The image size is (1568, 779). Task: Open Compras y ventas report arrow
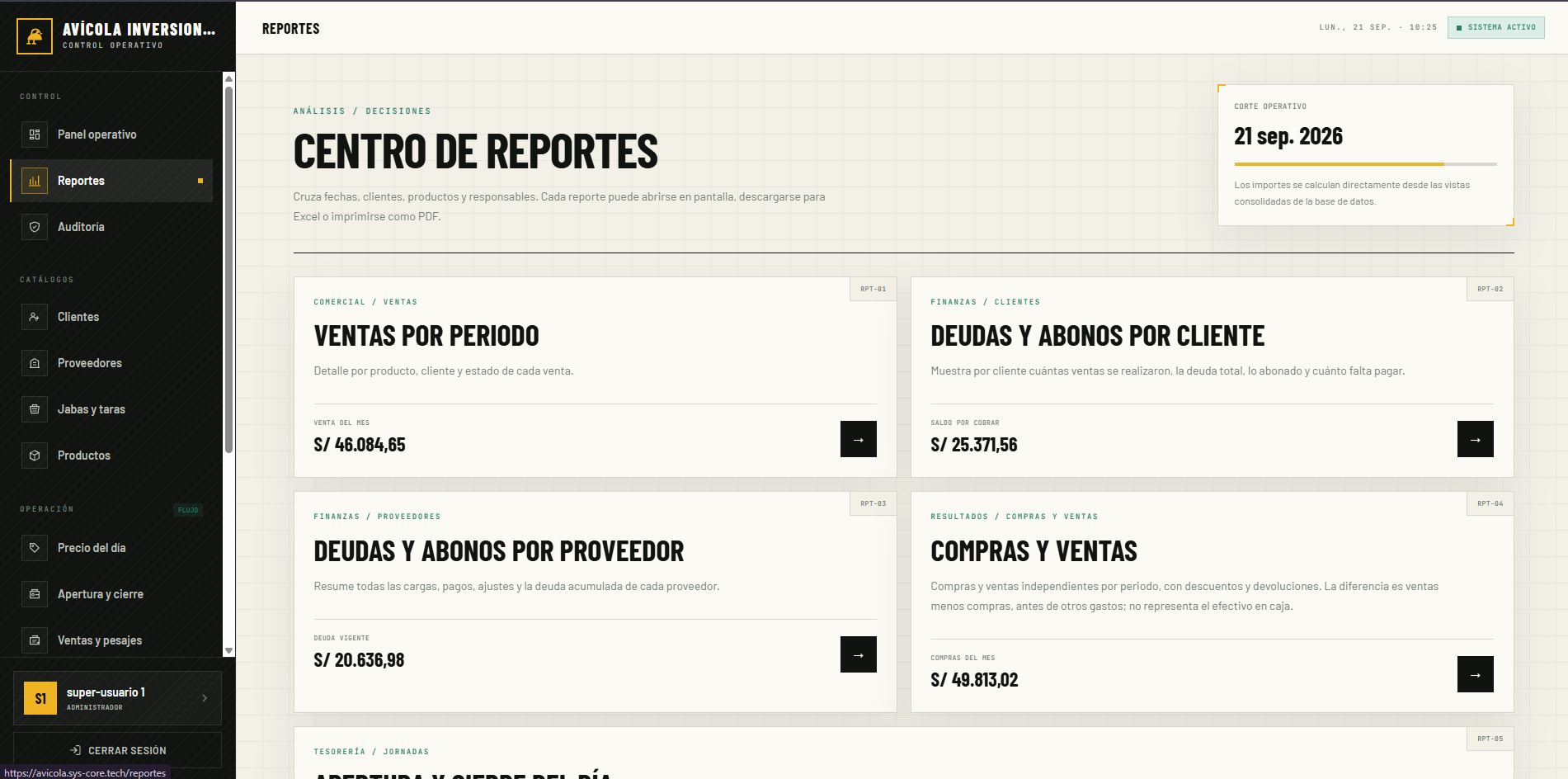(x=1476, y=674)
